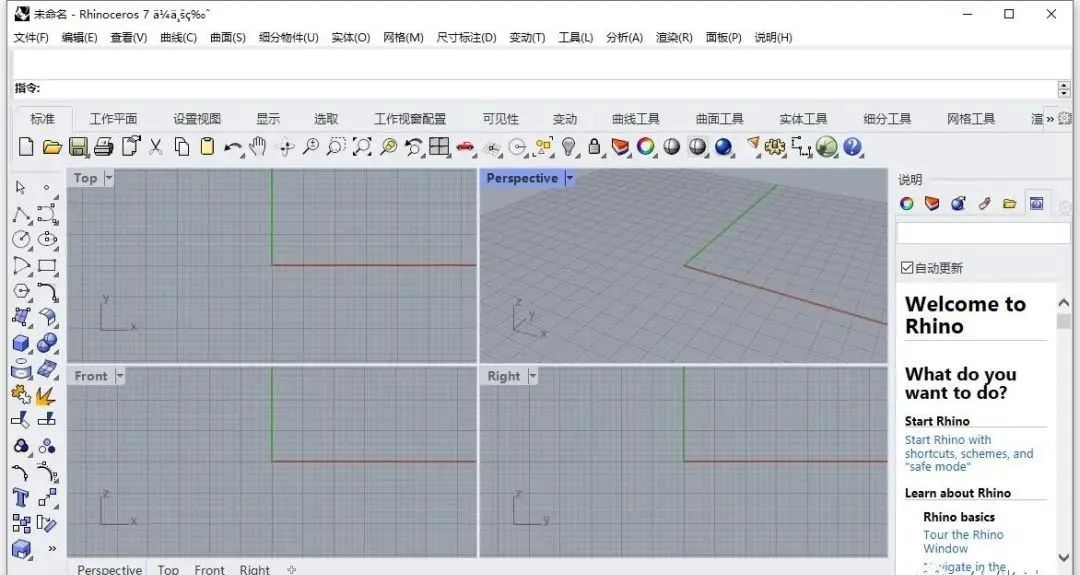This screenshot has width=1080, height=575.
Task: Click the help panel scroll down arrow
Action: coord(1063,558)
